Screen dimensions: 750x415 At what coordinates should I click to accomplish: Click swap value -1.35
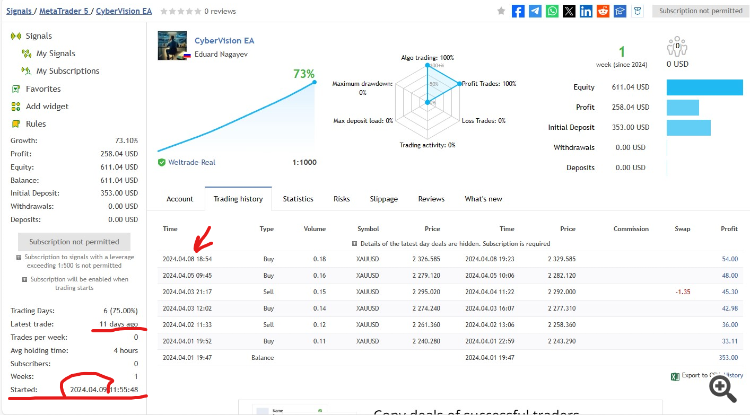[683, 292]
